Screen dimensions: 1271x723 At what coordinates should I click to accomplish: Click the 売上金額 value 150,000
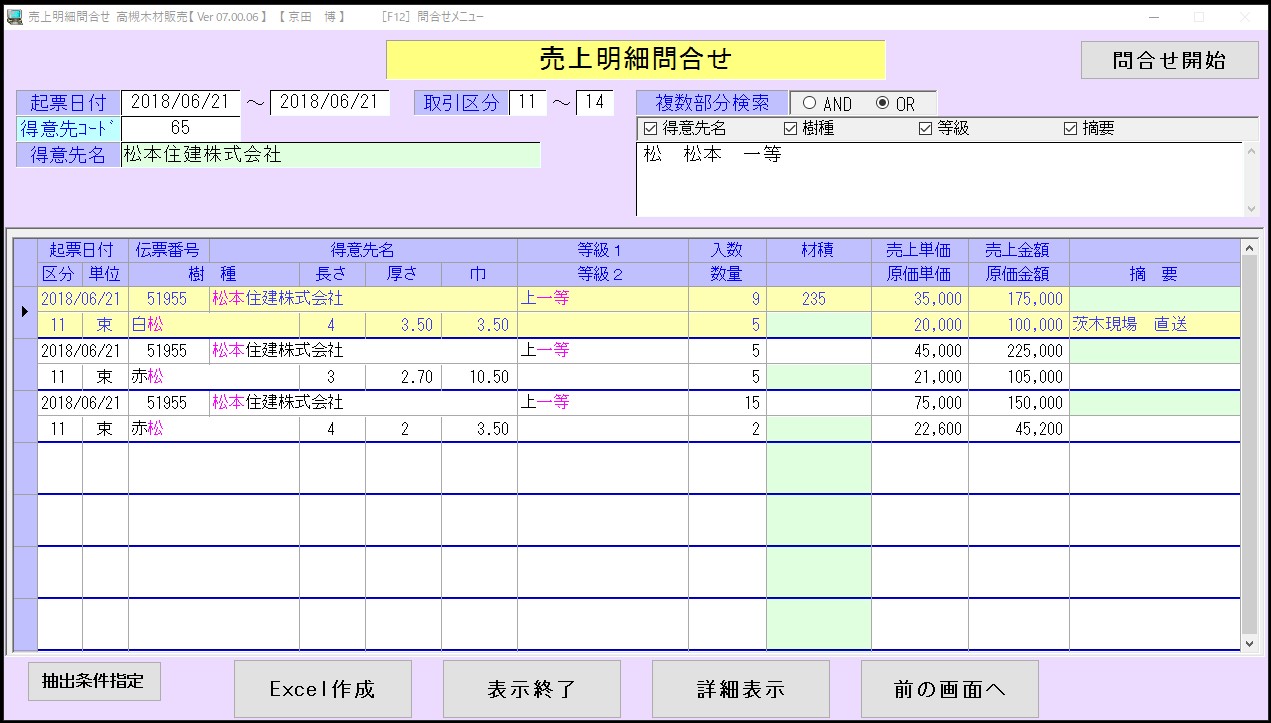click(x=1018, y=403)
